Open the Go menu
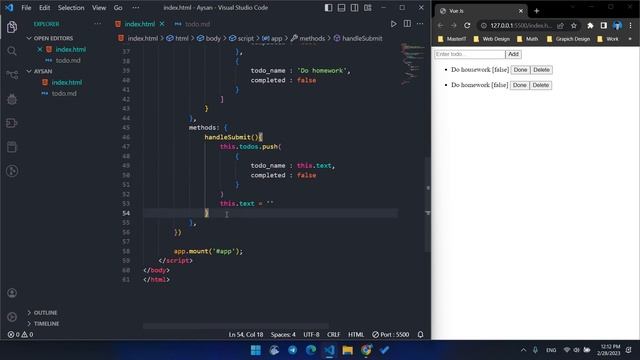This screenshot has height=360, width=640. (118, 8)
